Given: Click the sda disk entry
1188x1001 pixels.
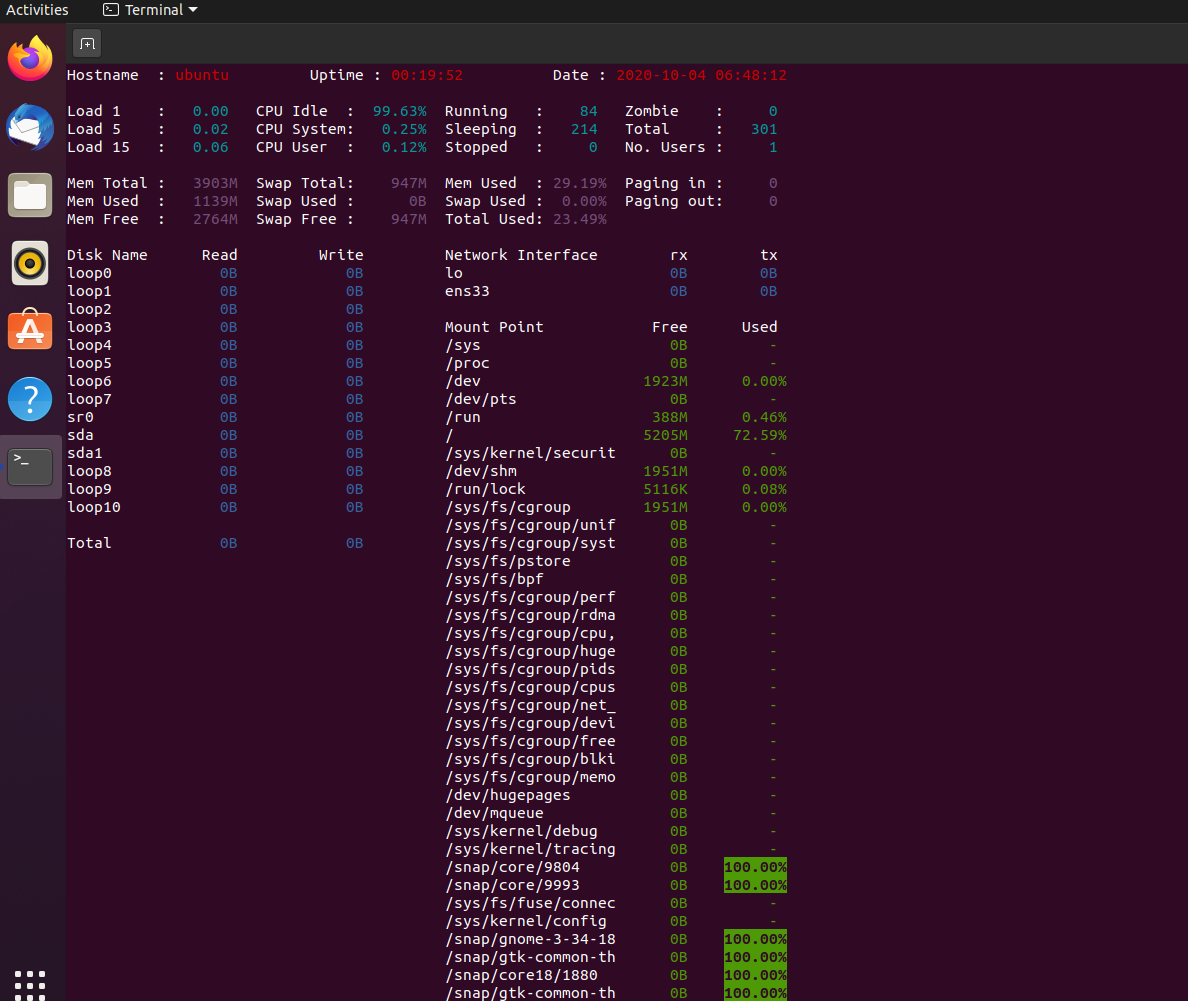Looking at the screenshot, I should [x=80, y=435].
